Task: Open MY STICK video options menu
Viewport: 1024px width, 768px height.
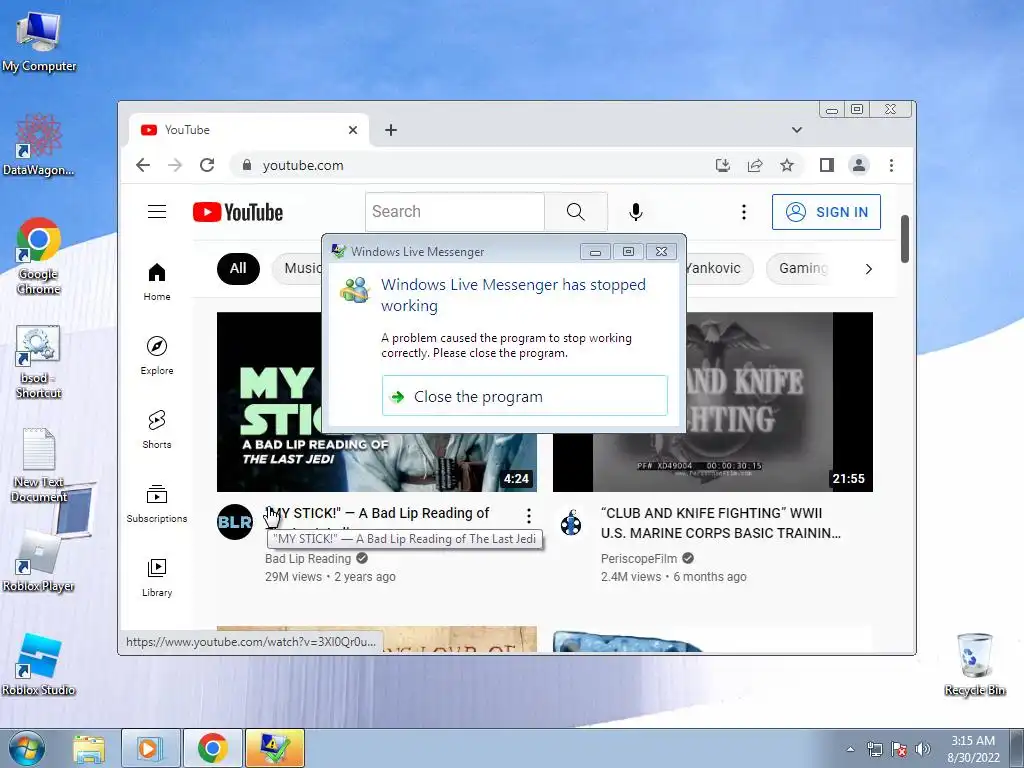Action: point(528,516)
